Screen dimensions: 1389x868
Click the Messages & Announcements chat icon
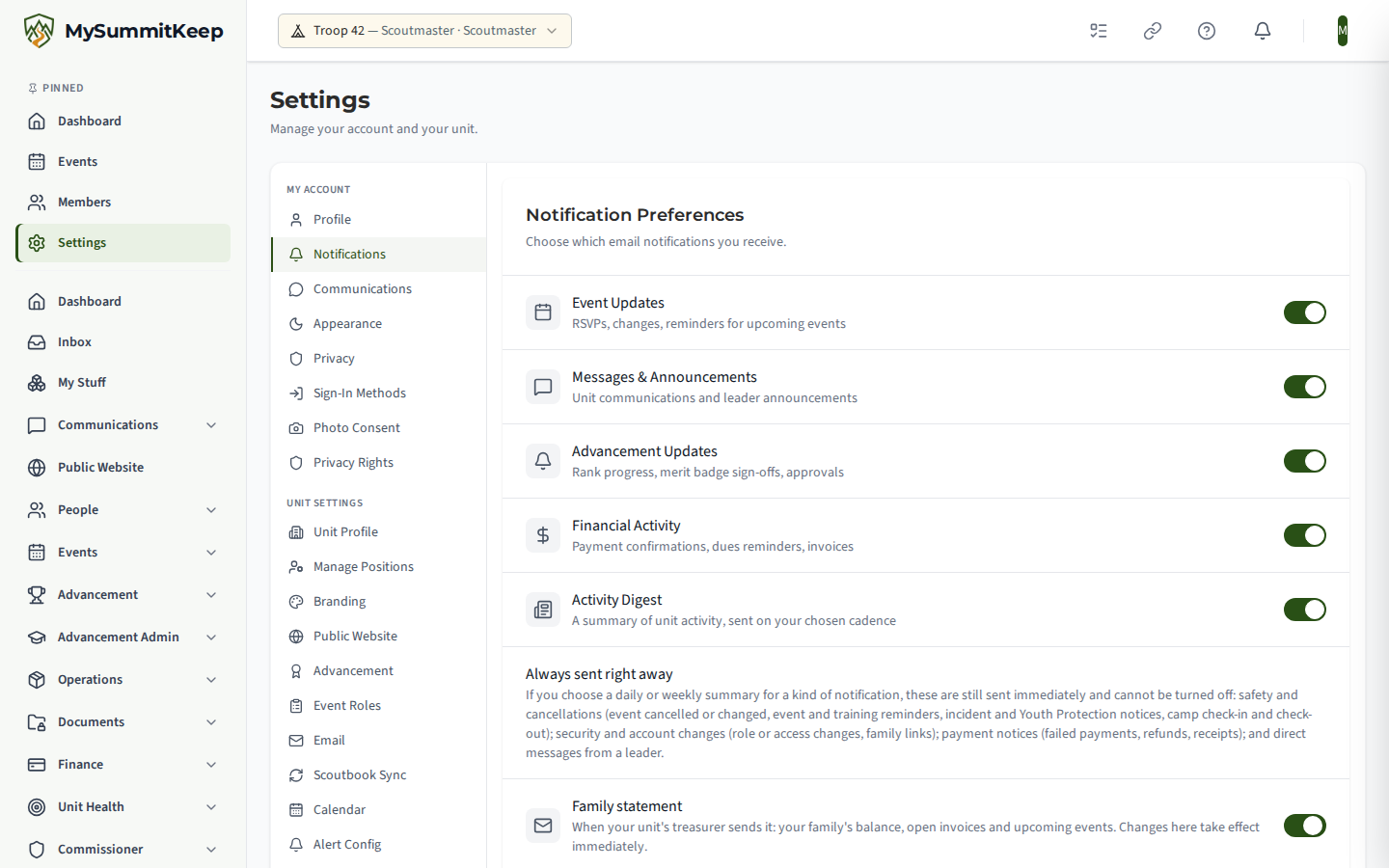543,387
